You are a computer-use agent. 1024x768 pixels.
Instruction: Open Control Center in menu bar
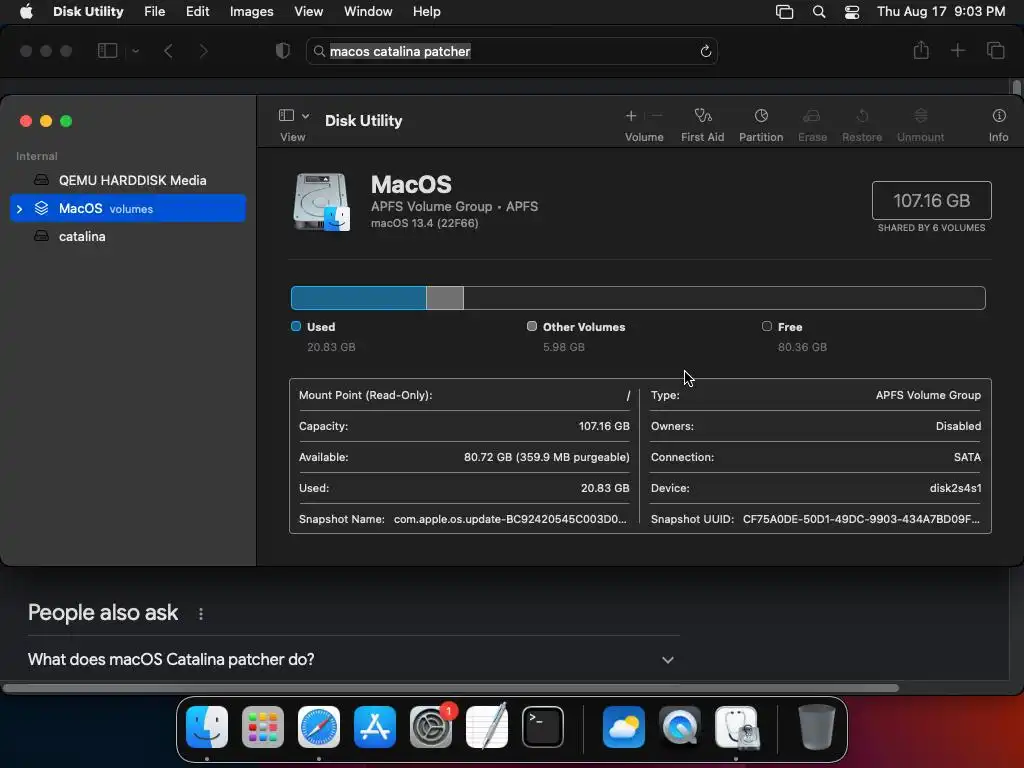(x=852, y=12)
